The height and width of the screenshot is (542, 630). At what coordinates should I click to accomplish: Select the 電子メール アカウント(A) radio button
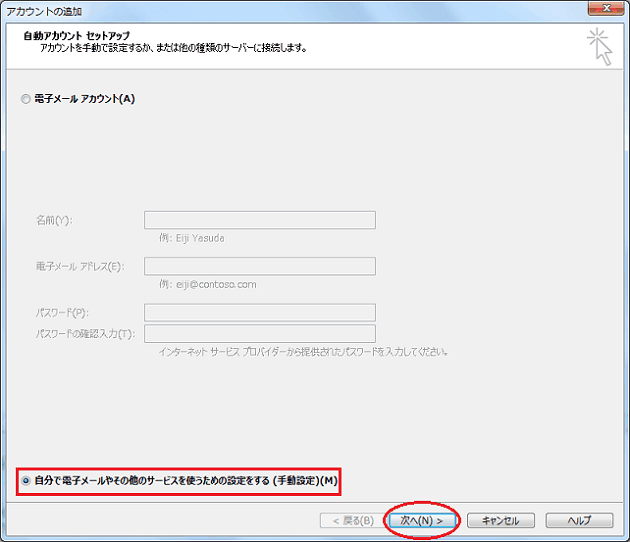tap(26, 99)
